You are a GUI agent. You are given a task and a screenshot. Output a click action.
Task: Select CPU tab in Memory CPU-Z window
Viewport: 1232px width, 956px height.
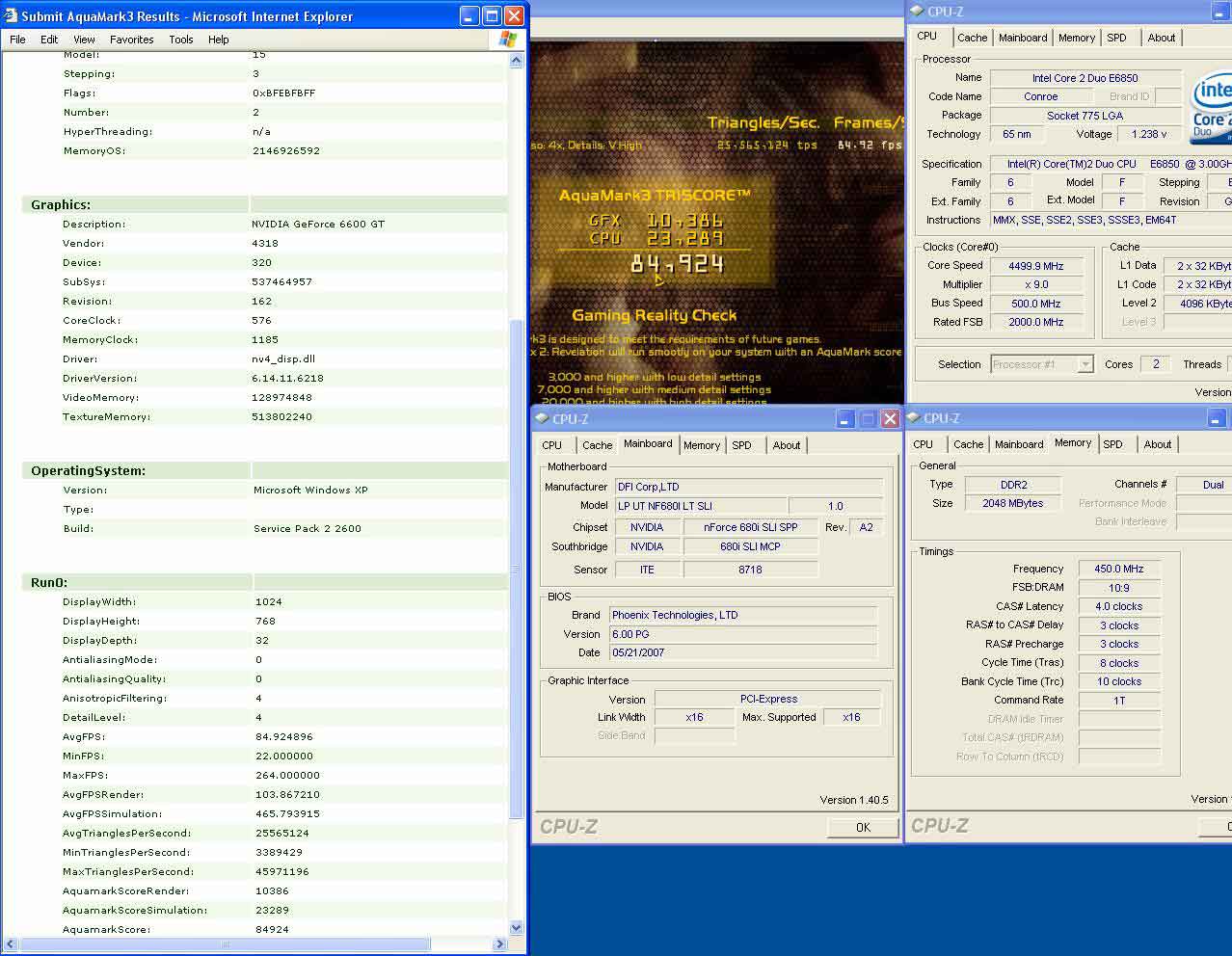click(x=923, y=444)
